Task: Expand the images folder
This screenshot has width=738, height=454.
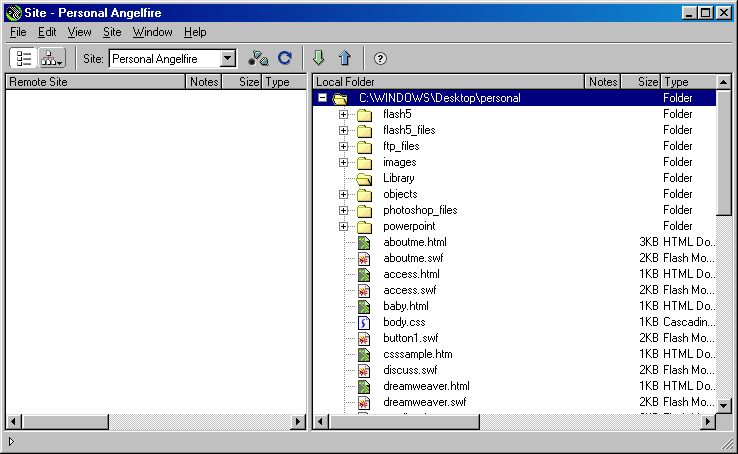Action: pyautogui.click(x=343, y=162)
